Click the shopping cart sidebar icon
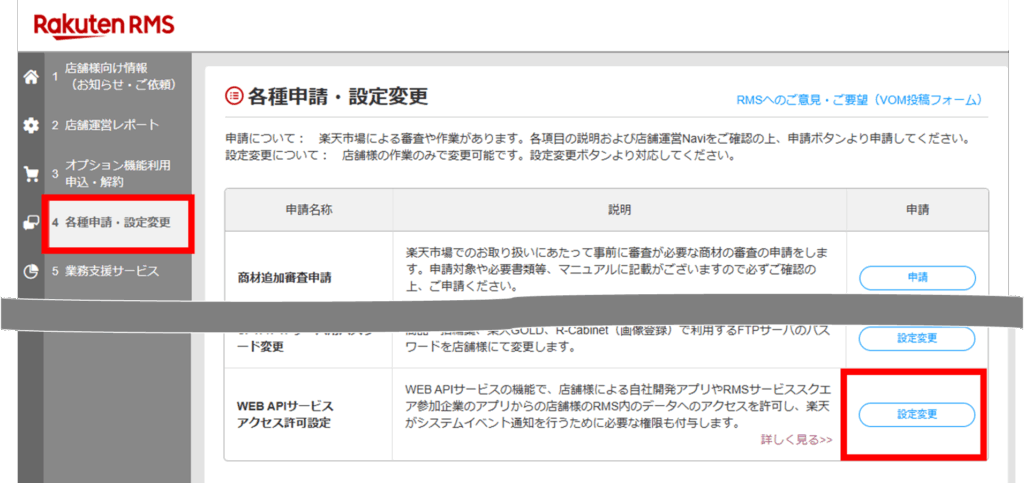Viewport: 1024px width, 483px height. [30, 174]
